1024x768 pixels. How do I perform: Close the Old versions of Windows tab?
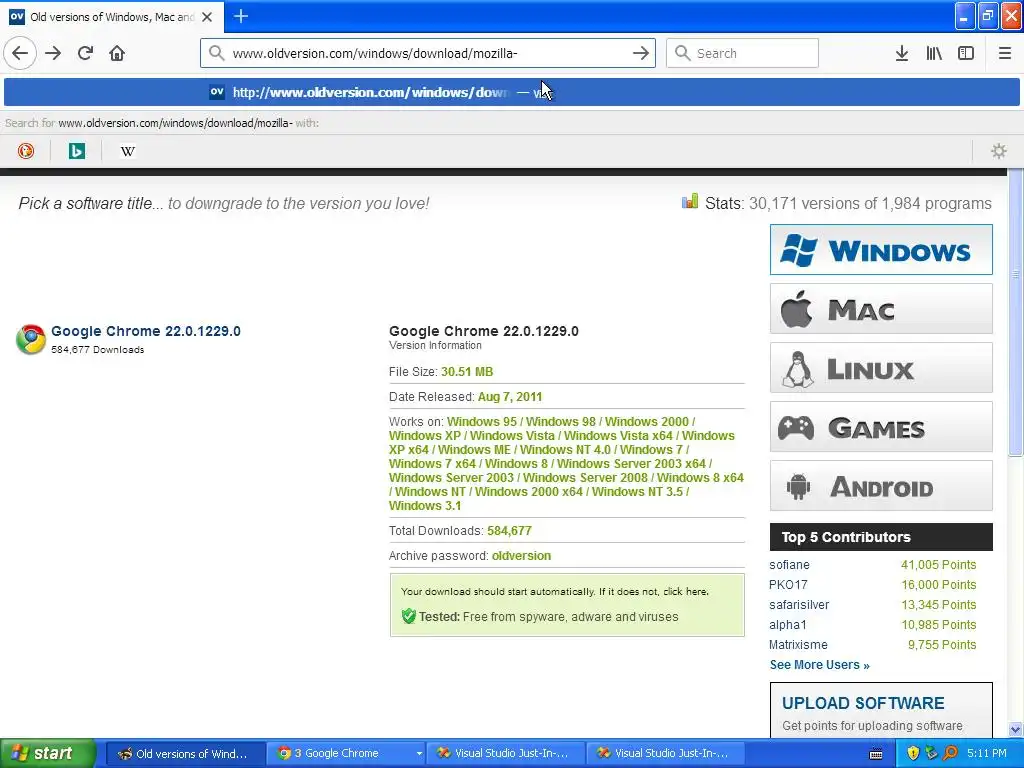pos(207,17)
